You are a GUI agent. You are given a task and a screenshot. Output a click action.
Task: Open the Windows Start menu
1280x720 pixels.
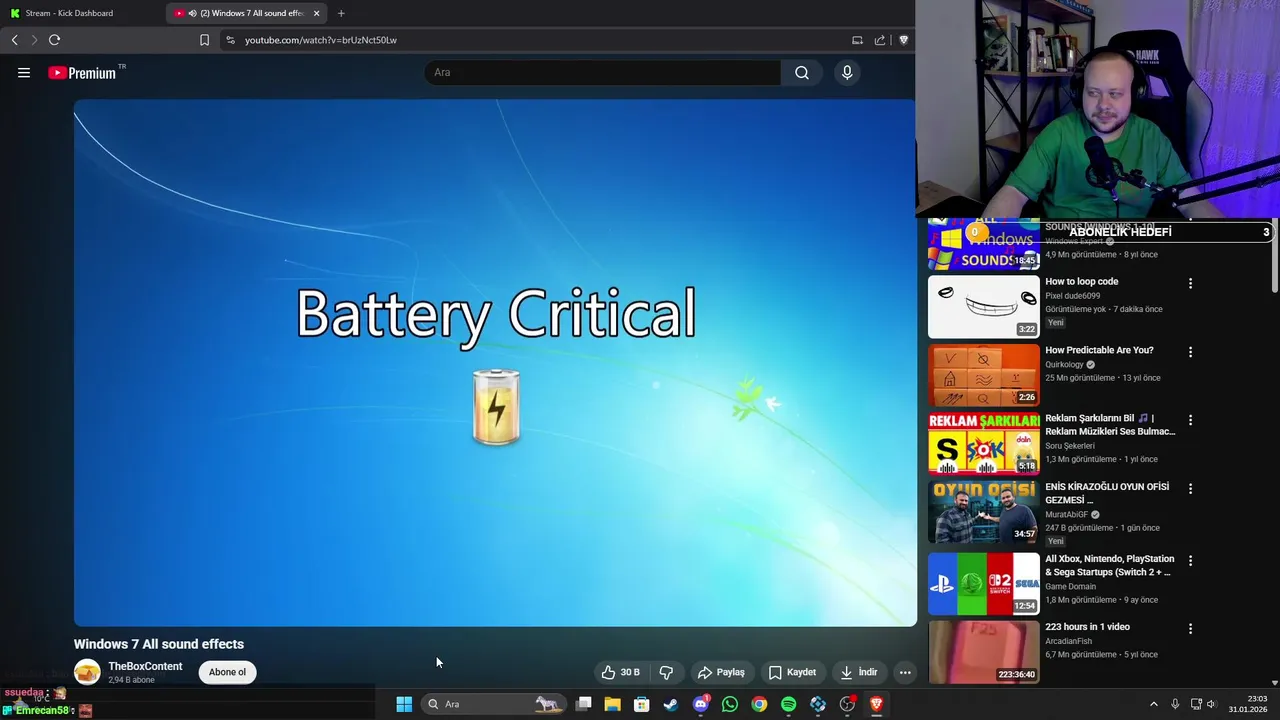click(404, 704)
